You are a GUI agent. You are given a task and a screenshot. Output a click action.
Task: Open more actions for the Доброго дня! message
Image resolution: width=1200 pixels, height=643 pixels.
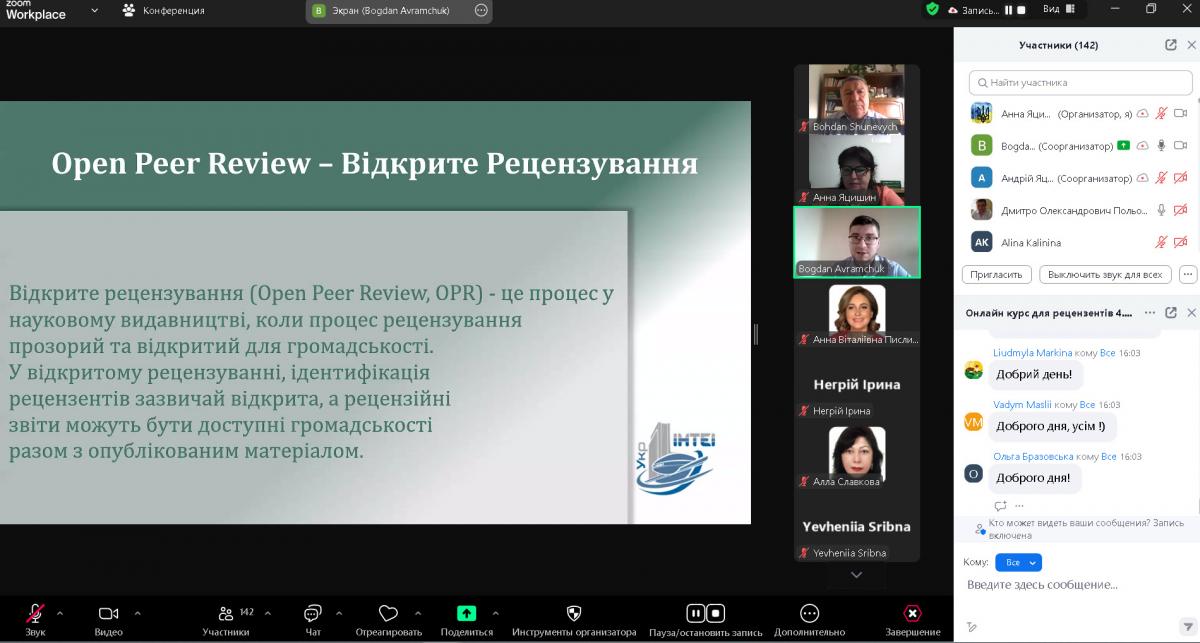pos(1020,506)
